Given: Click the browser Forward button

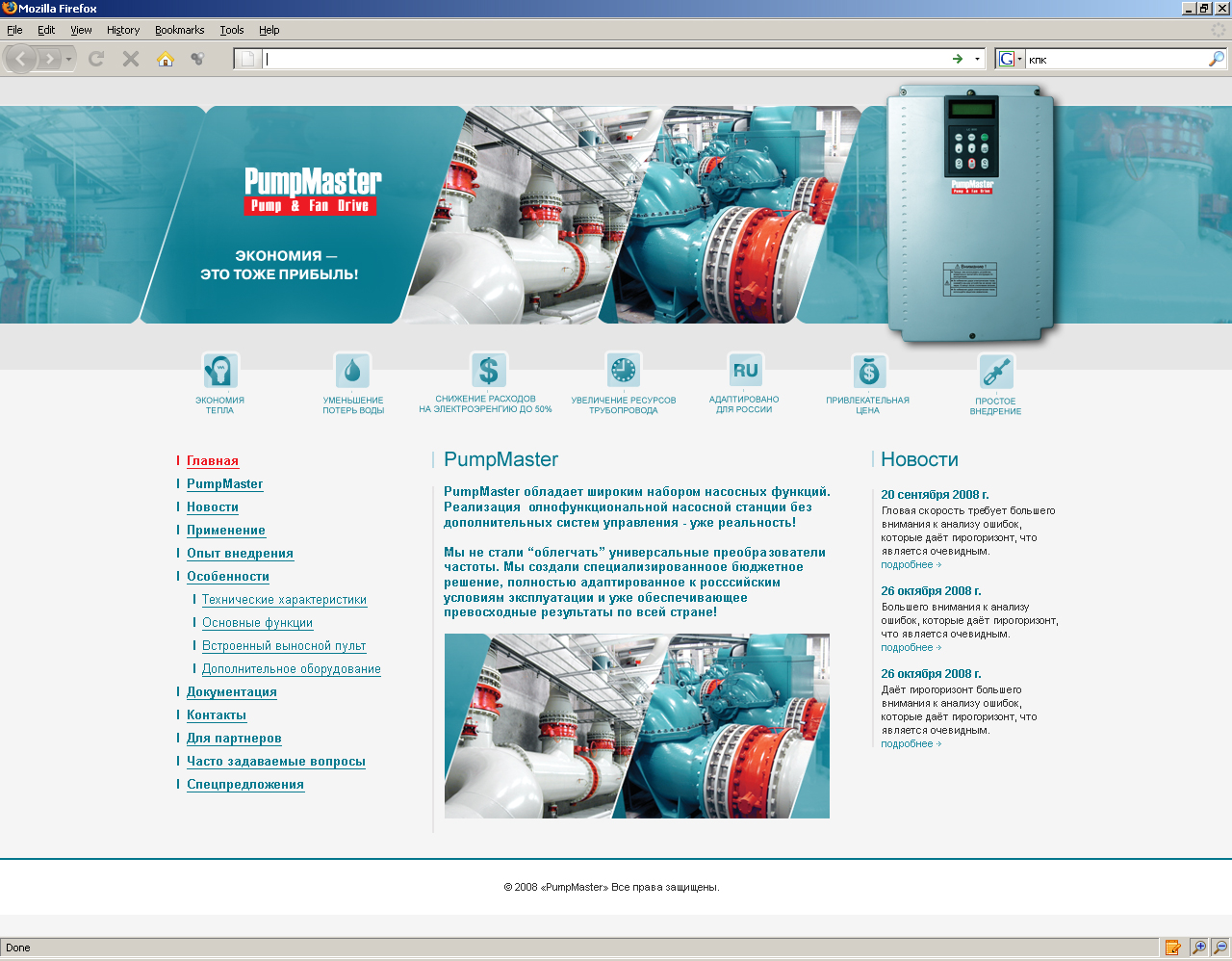Looking at the screenshot, I should [x=49, y=59].
